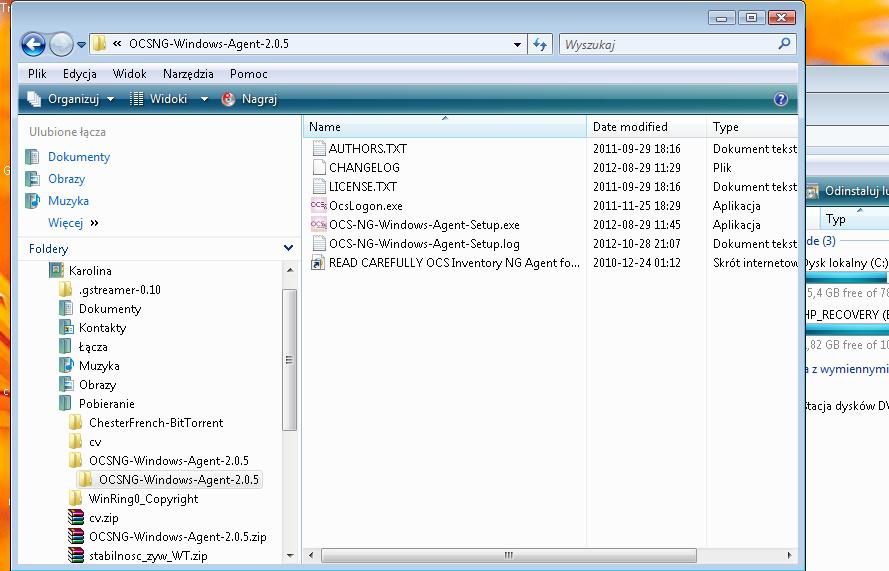Viewport: 889px width, 571px height.
Task: Click the Nagraj burn button
Action: point(249,99)
